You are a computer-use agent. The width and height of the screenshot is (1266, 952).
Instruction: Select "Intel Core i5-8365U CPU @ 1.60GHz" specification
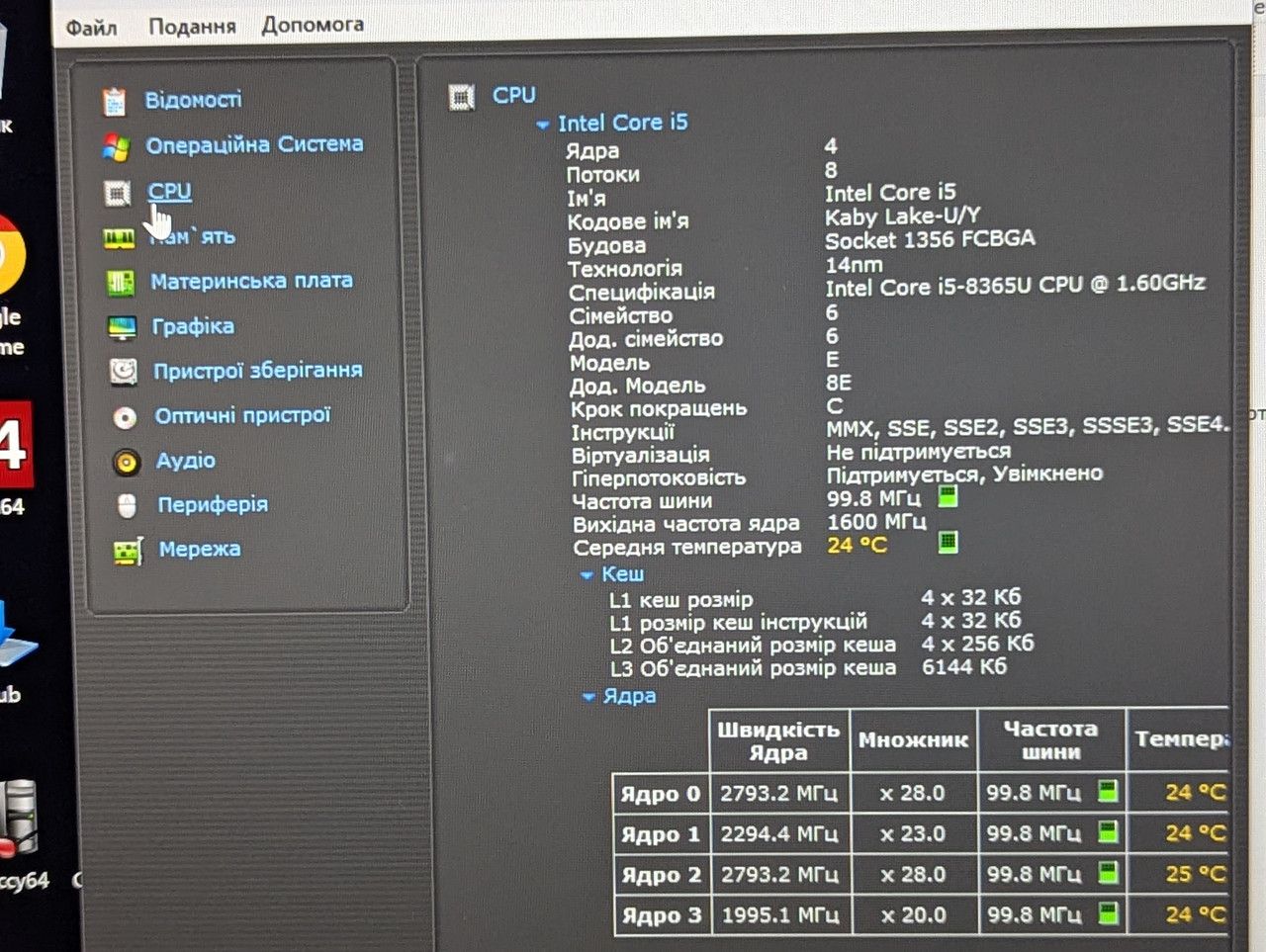pos(1016,286)
